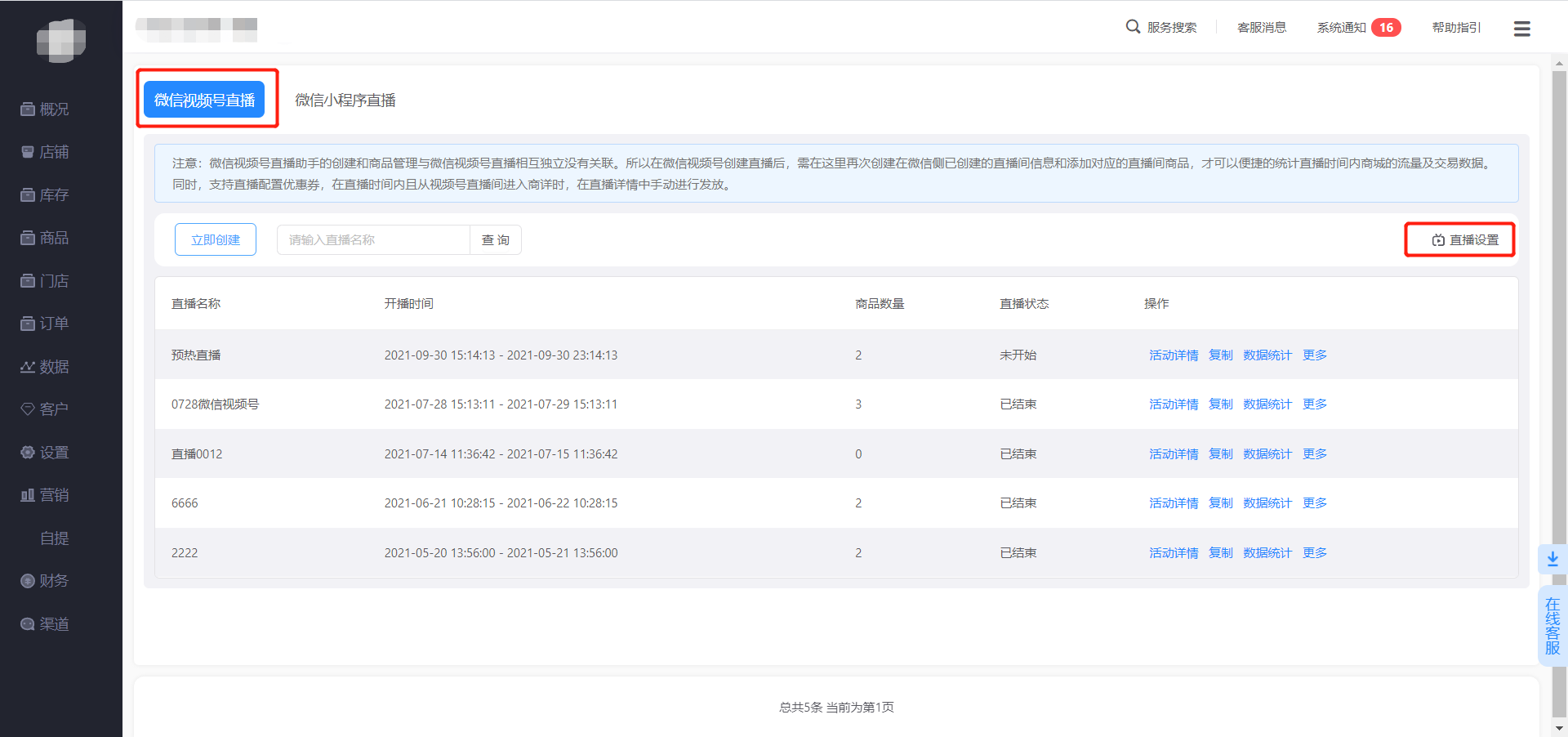Expand 更多 for 预热直播 row

(x=1315, y=355)
